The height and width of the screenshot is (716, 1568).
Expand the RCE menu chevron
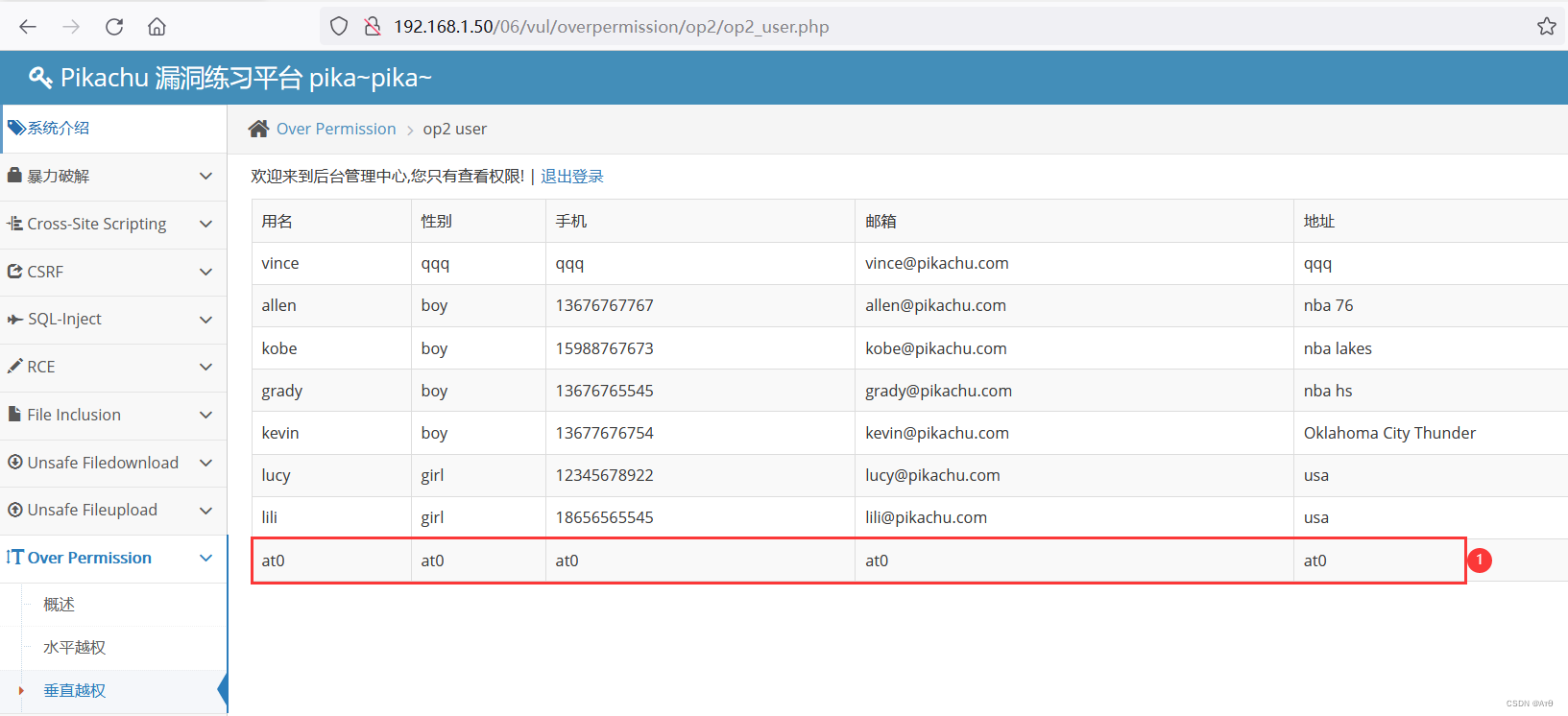(x=205, y=367)
